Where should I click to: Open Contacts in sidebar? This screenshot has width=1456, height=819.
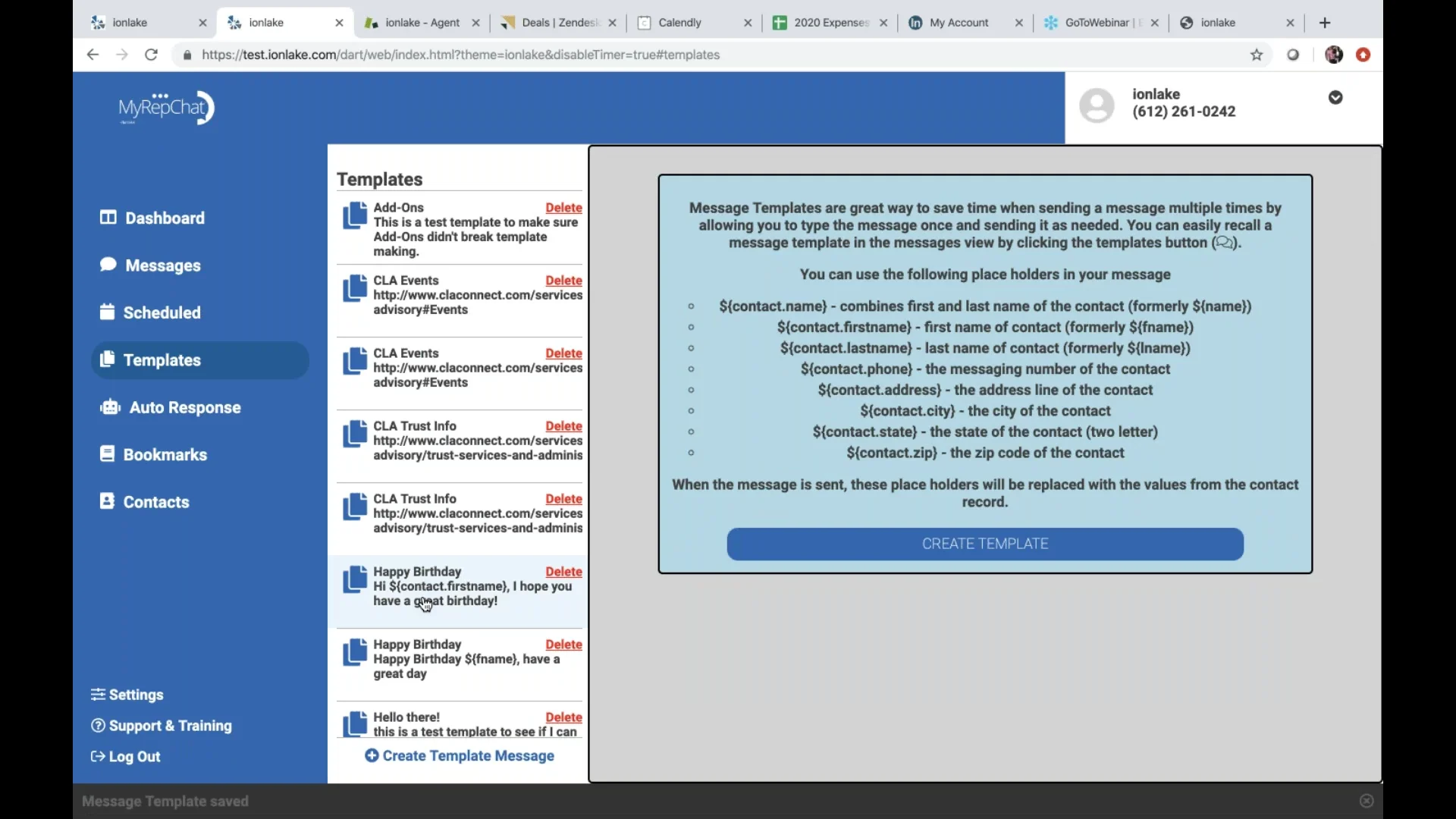click(x=144, y=502)
